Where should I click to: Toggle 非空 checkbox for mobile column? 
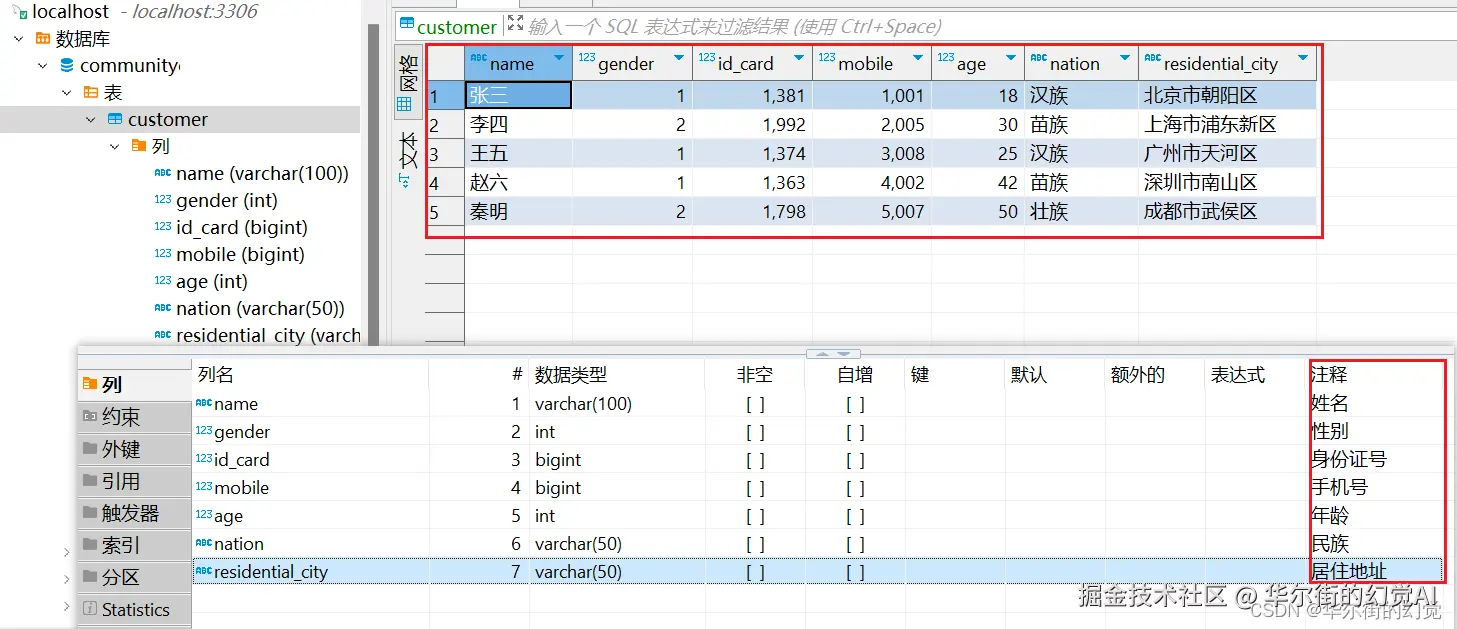[755, 488]
